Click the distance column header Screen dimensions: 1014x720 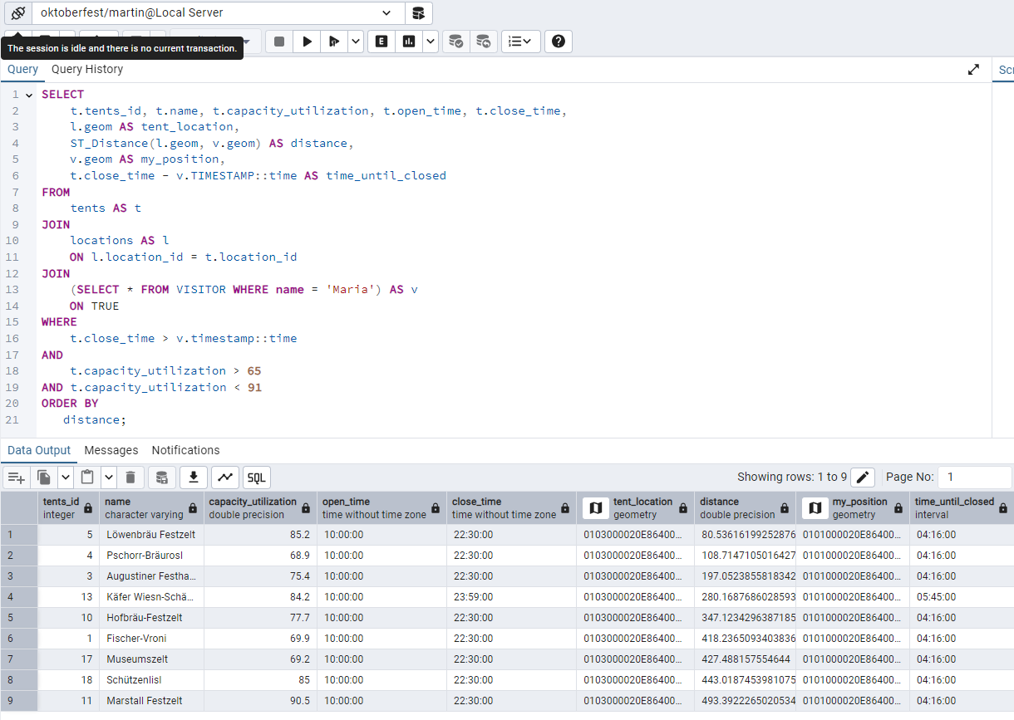pyautogui.click(x=745, y=508)
